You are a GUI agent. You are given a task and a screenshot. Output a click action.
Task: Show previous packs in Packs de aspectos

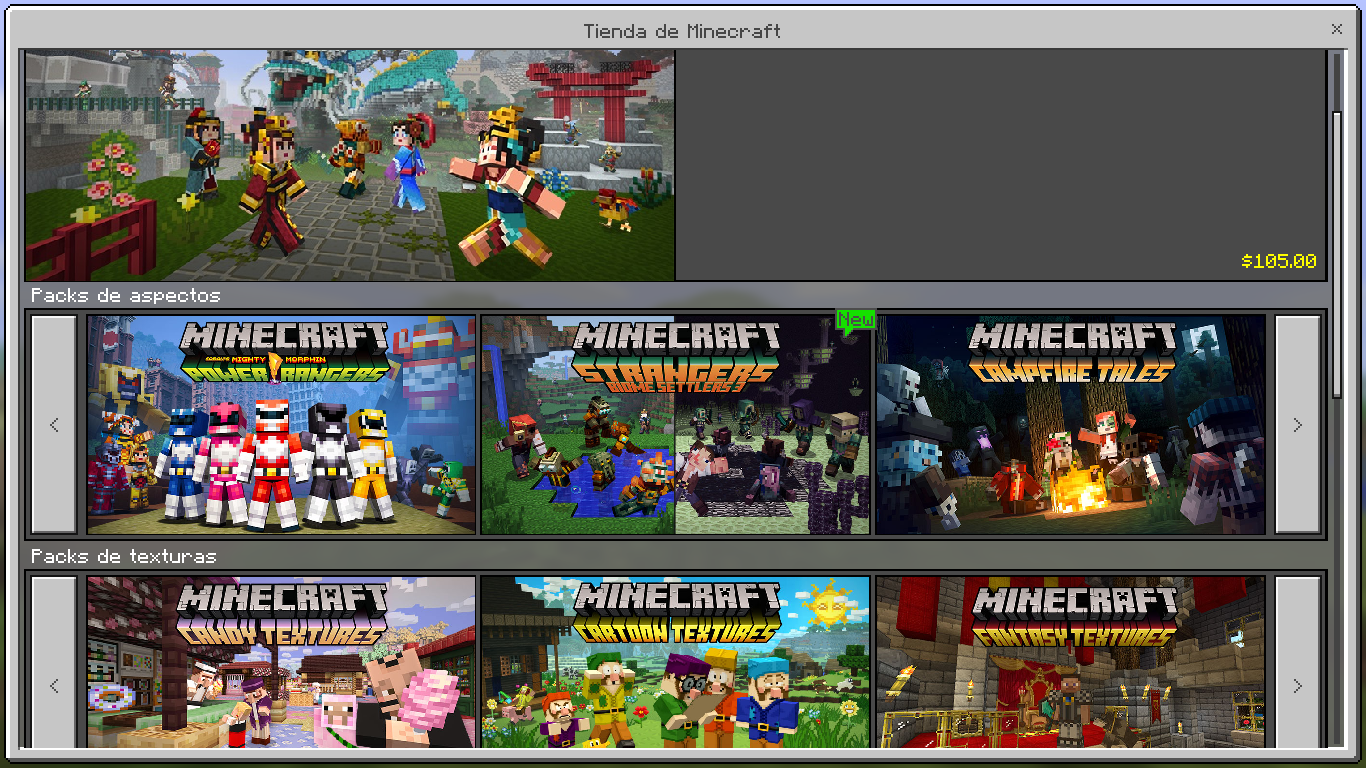coord(54,425)
